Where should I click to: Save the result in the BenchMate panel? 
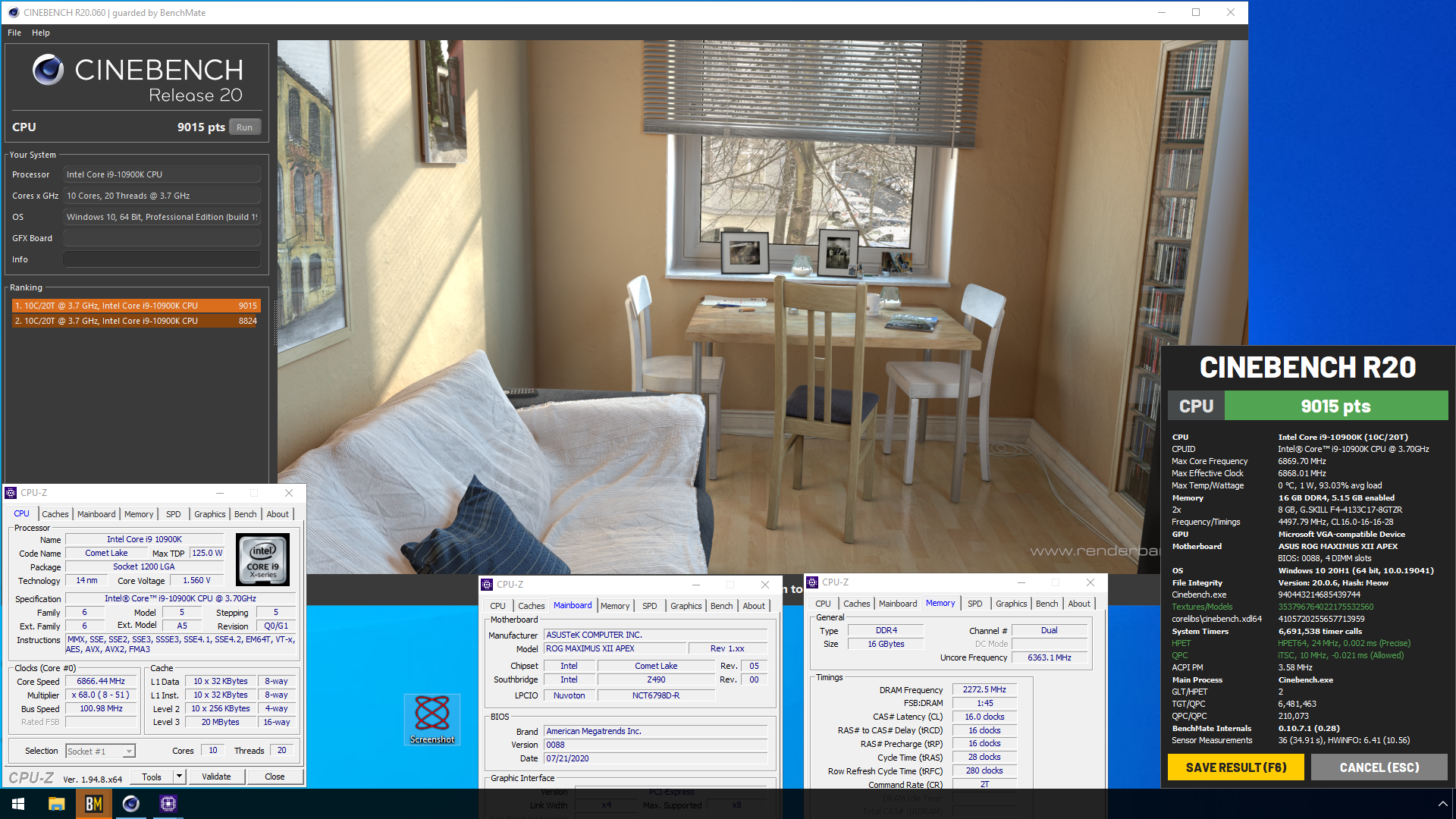click(1236, 767)
